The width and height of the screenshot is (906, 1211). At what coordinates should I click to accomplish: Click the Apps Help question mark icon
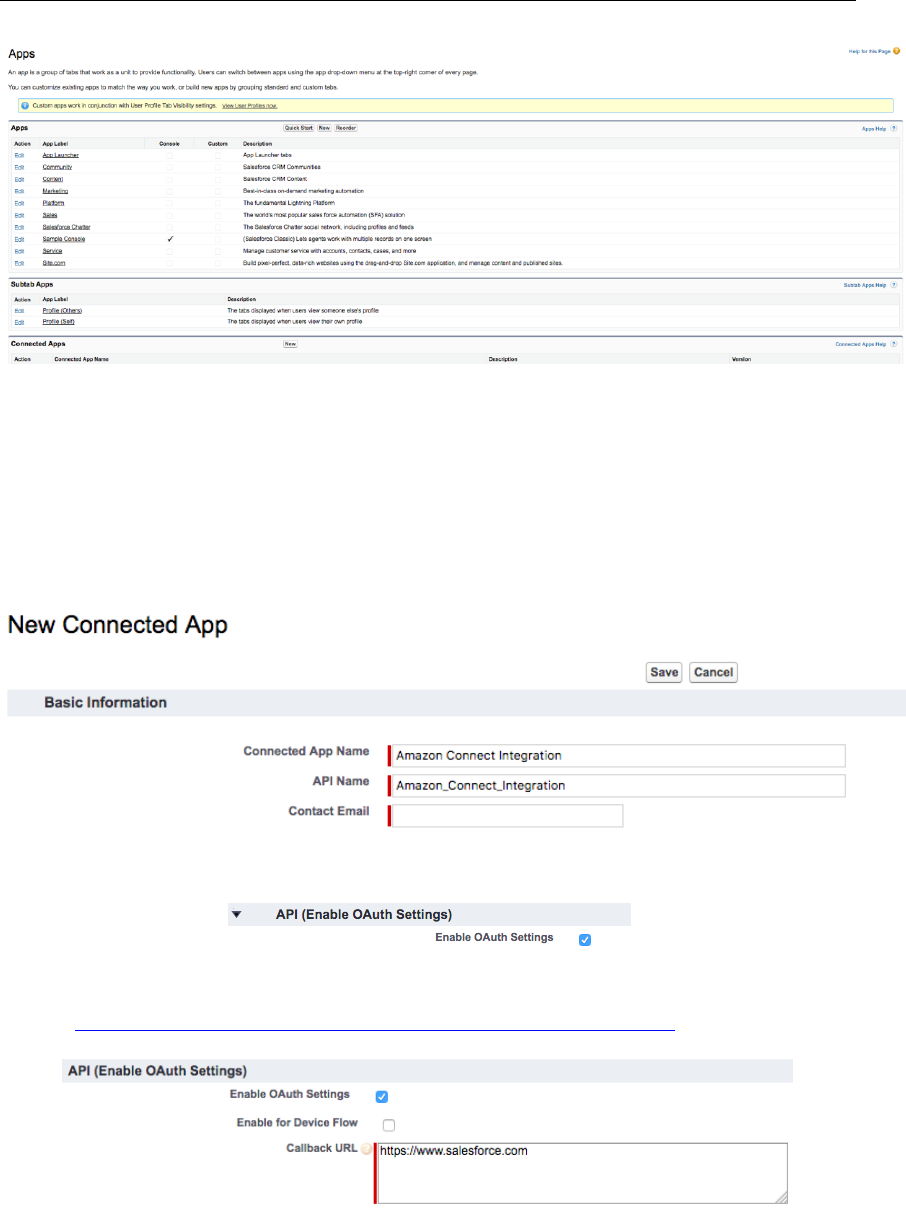893,128
